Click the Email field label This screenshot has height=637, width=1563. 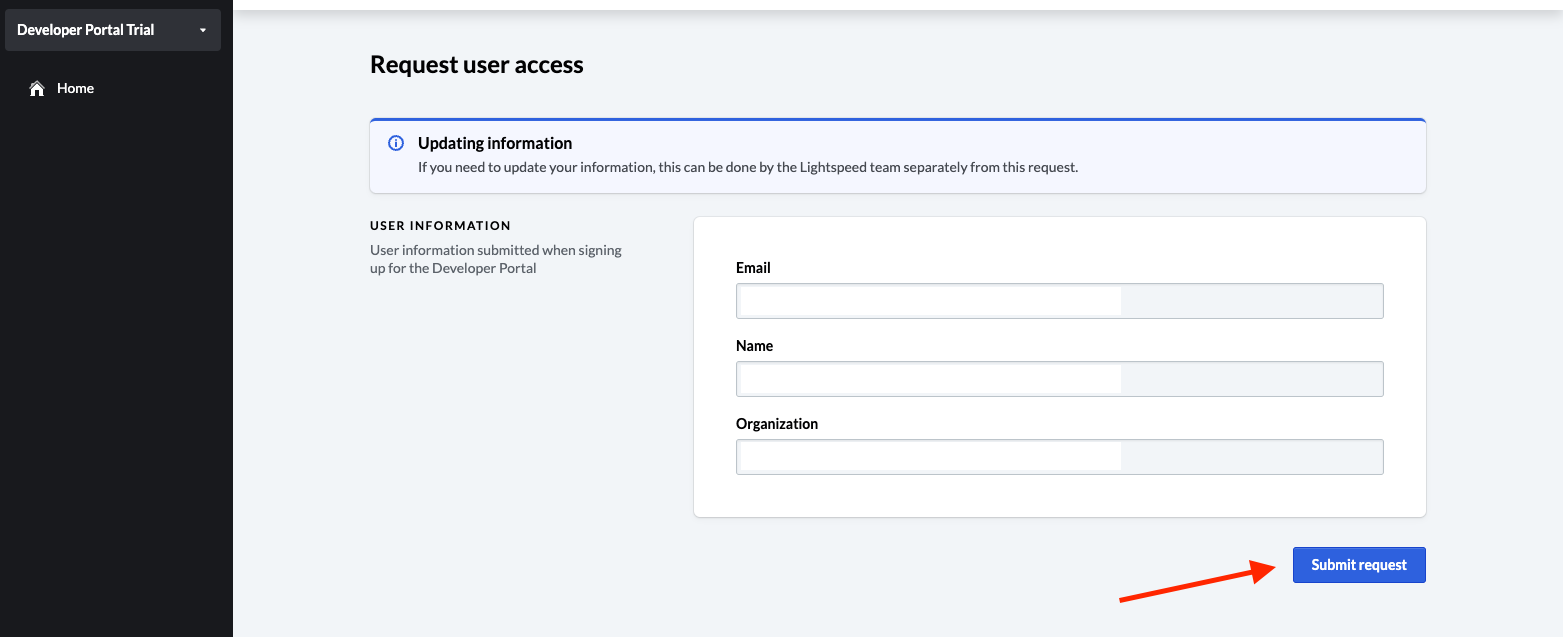tap(753, 268)
